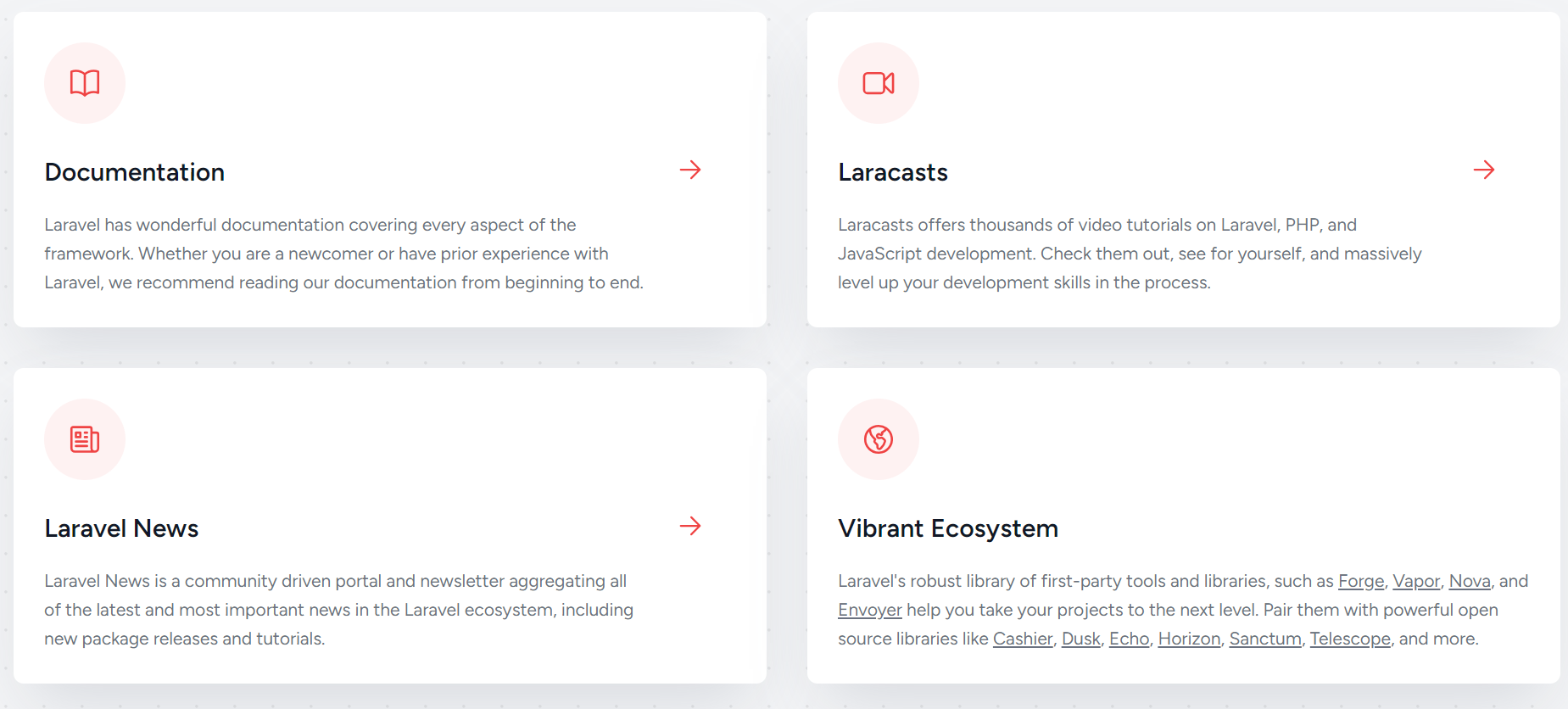
Task: Click the globe Vibrant Ecosystem icon
Action: click(878, 439)
